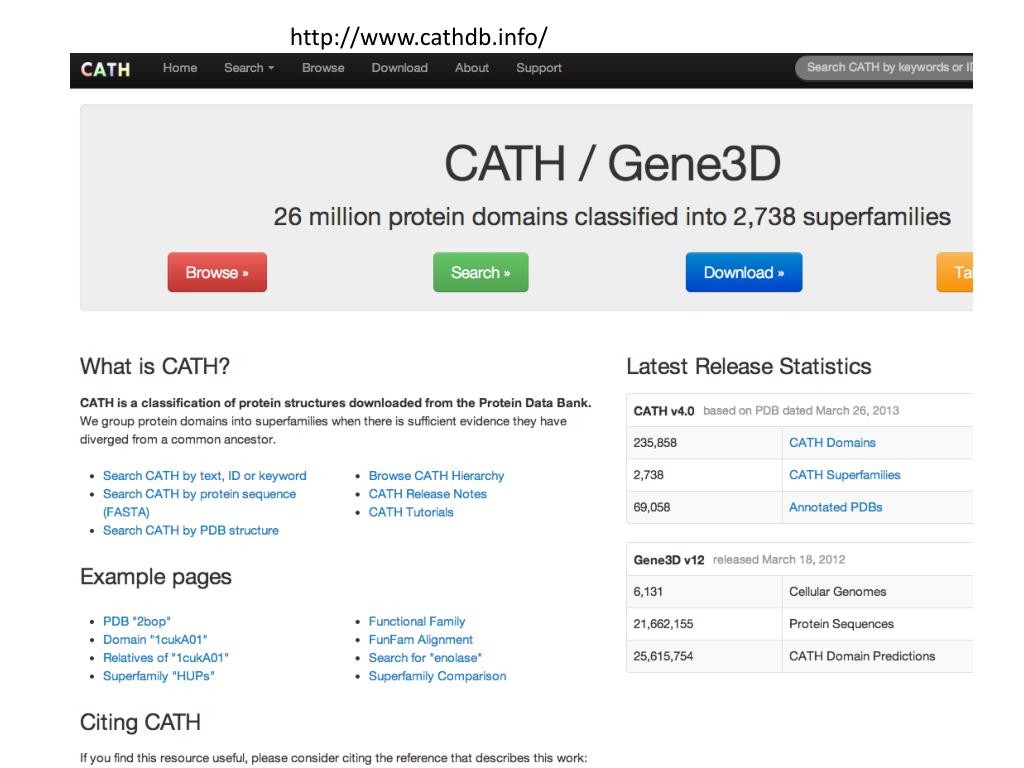
Task: Follow the Browse CATH Hierarchy link
Action: [436, 476]
